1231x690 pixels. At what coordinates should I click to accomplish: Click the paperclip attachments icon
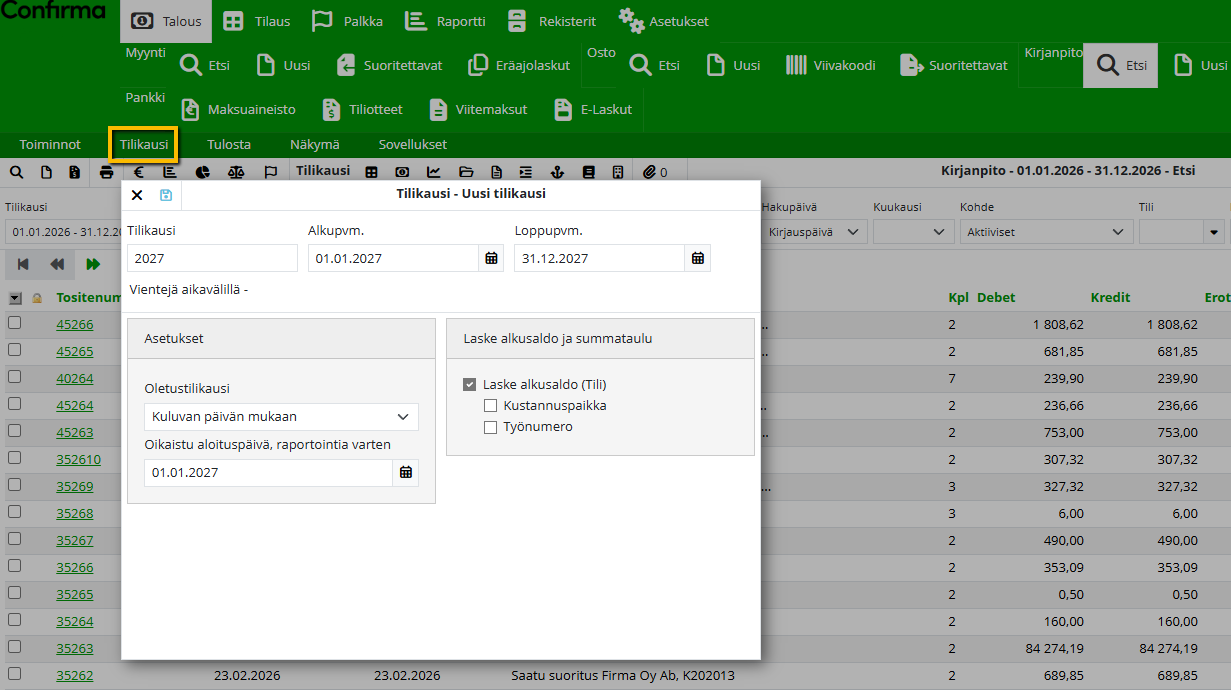pyautogui.click(x=650, y=172)
